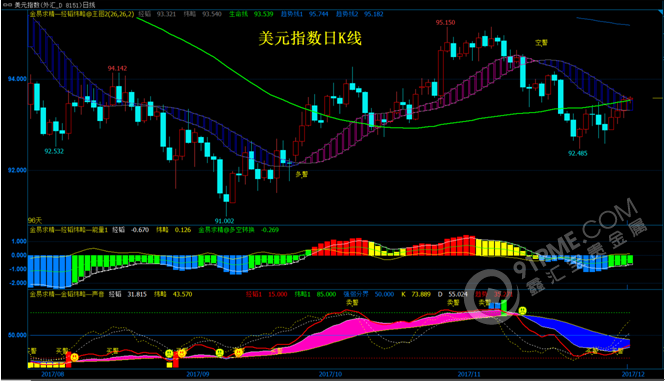Click smiley face icon near 2017/11 oscillator peak
The image size is (665, 381).
point(522,311)
